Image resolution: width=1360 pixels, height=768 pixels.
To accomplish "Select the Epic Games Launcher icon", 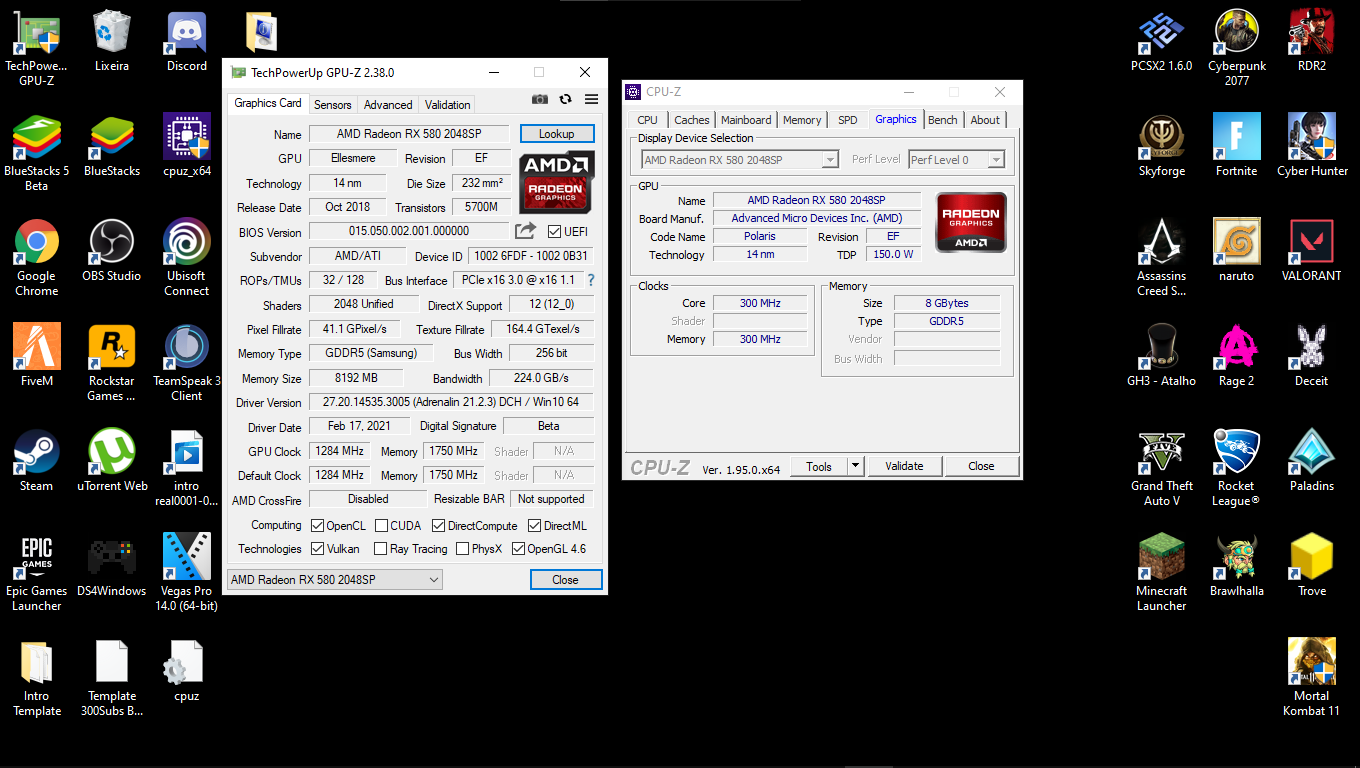I will 37,573.
